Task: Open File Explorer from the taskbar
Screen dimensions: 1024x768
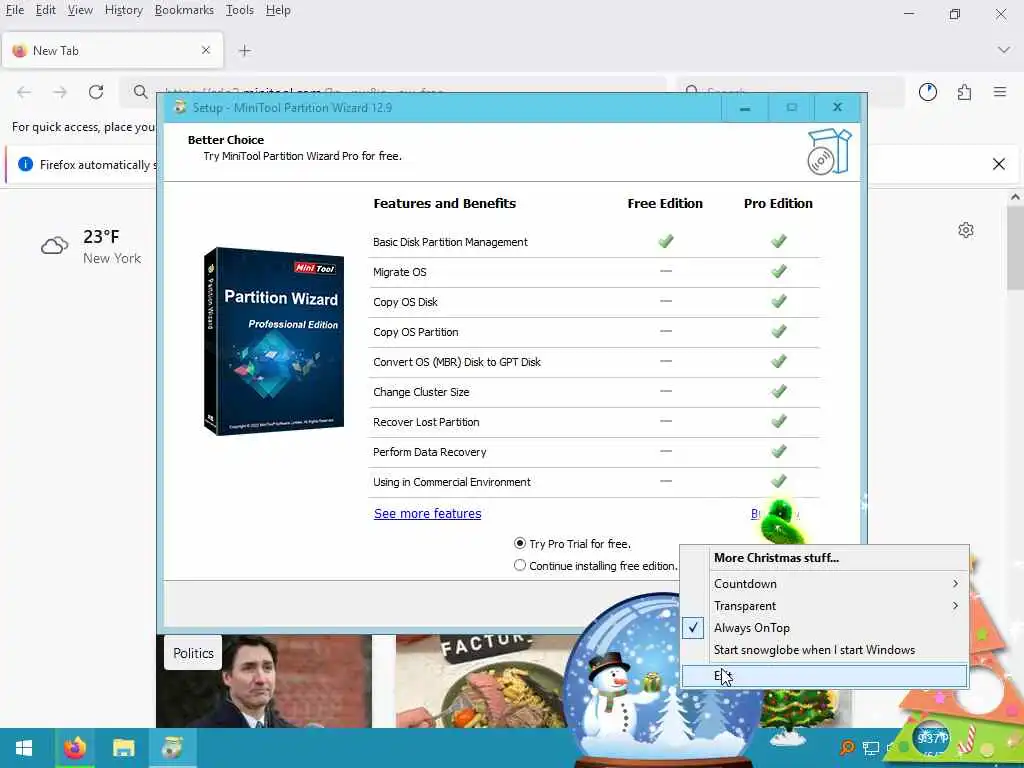Action: pos(123,748)
